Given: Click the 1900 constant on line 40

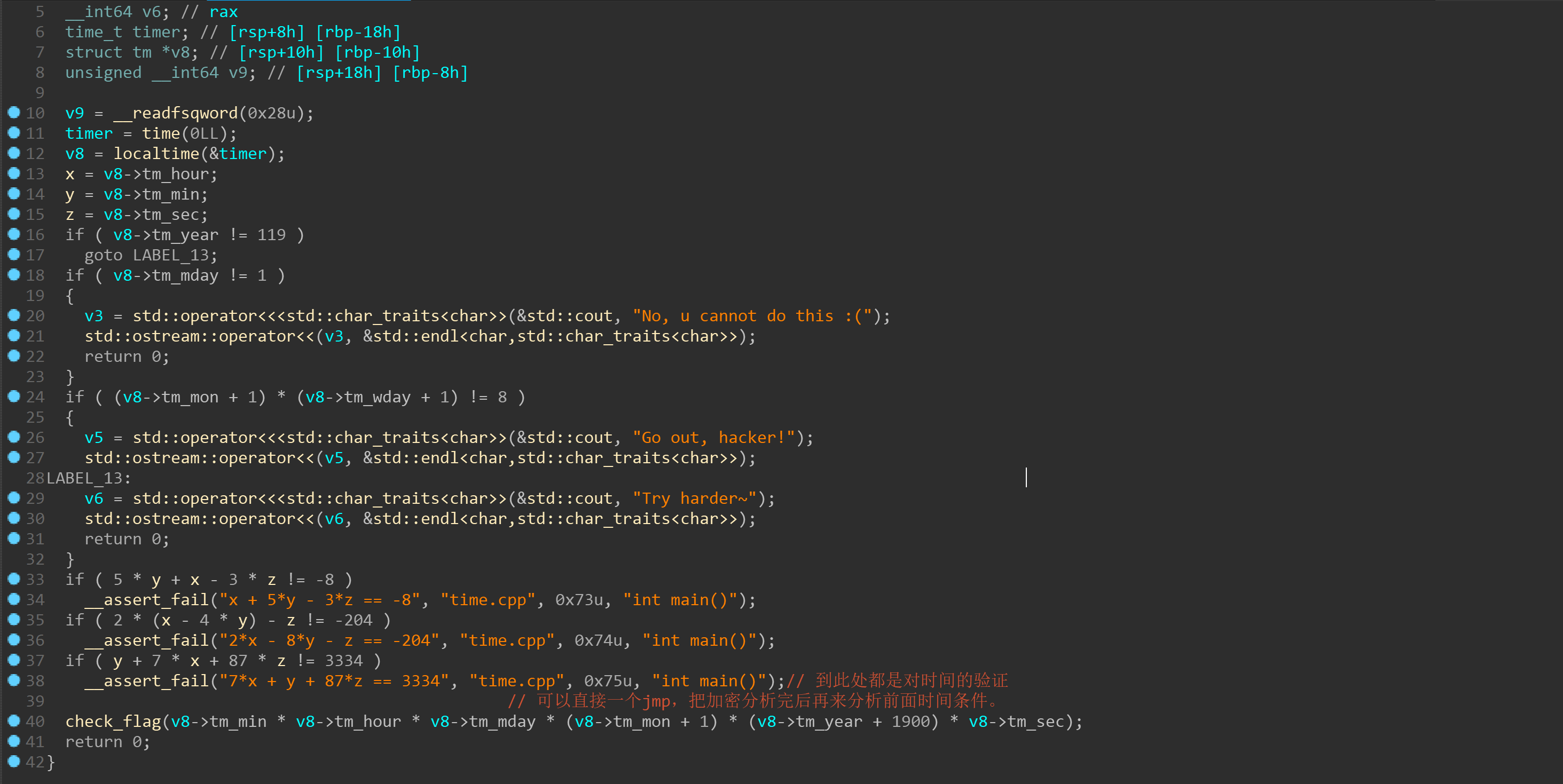Looking at the screenshot, I should click(910, 722).
